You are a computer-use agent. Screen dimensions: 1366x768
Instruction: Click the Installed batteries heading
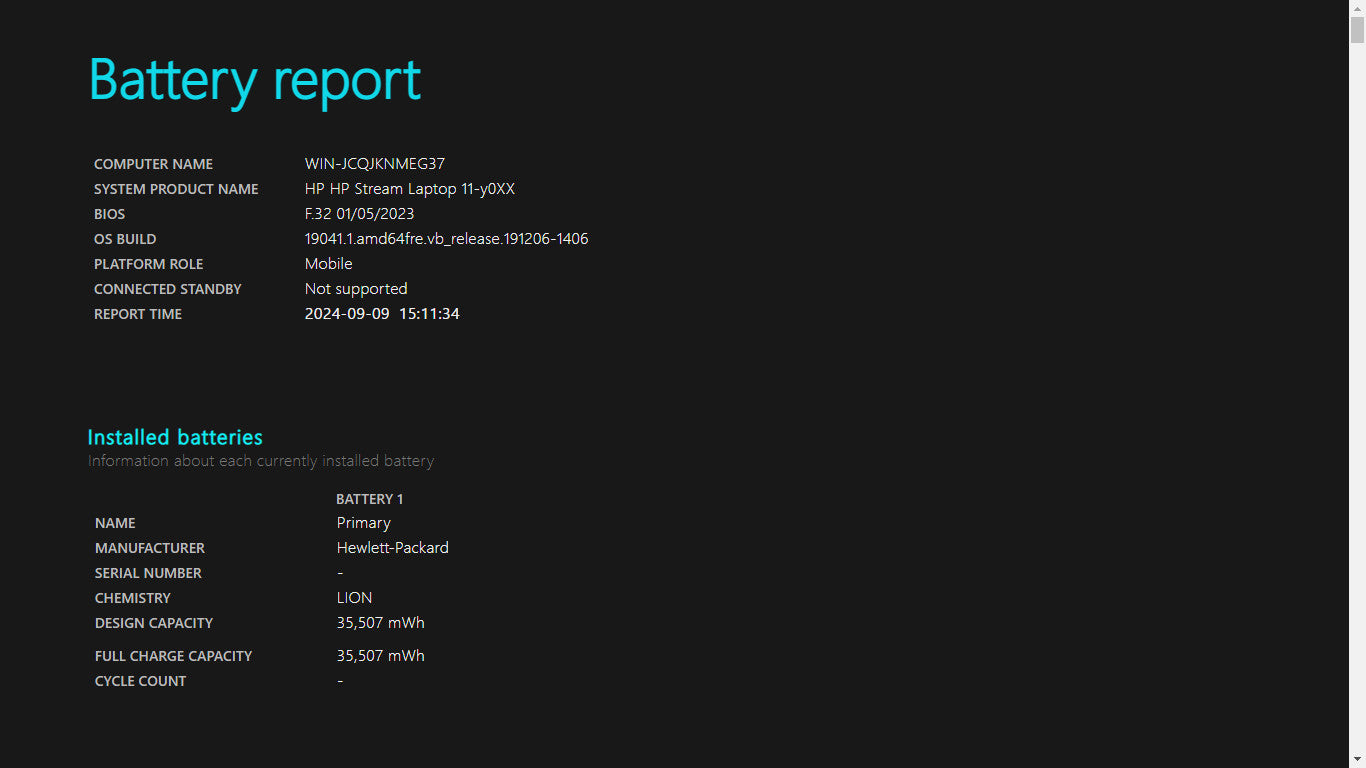(x=175, y=437)
